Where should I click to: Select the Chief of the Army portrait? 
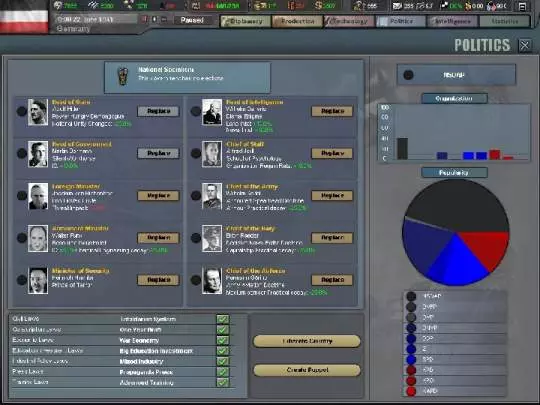(212, 196)
